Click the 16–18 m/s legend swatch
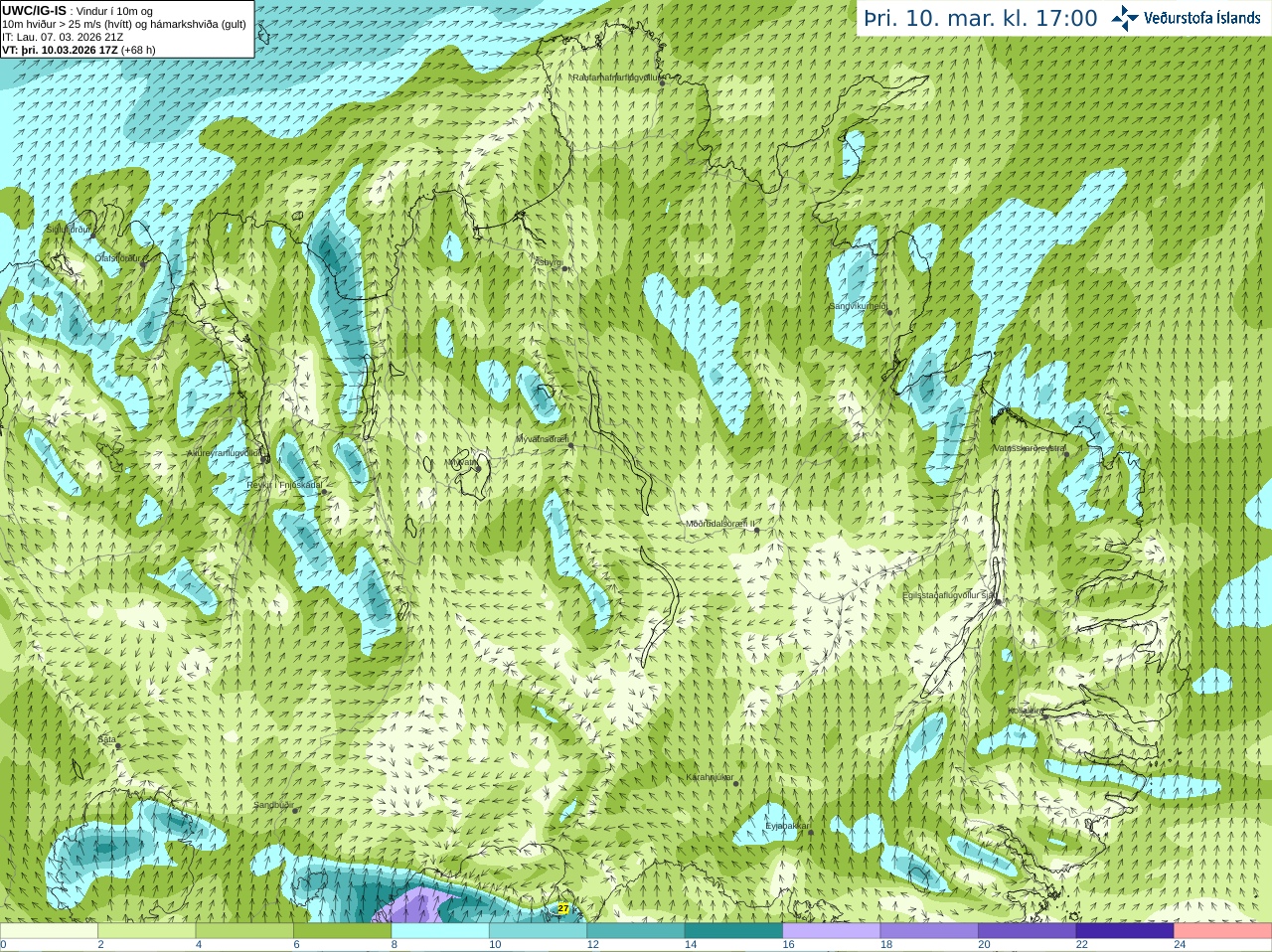The height and width of the screenshot is (952, 1272). click(x=832, y=931)
